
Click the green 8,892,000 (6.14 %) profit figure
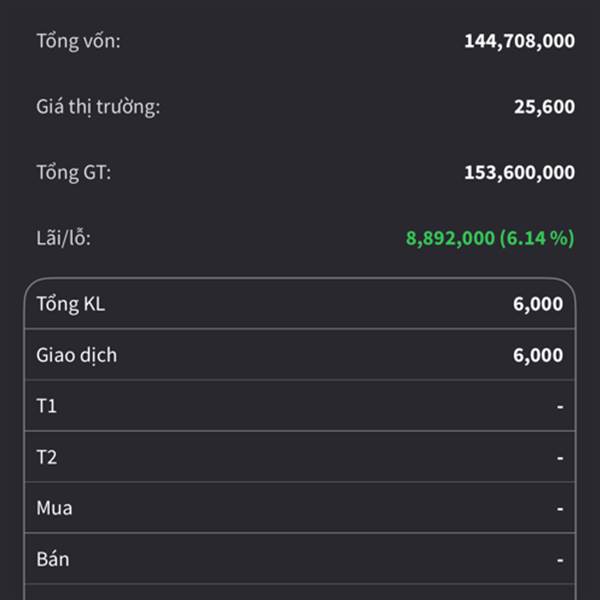(490, 238)
